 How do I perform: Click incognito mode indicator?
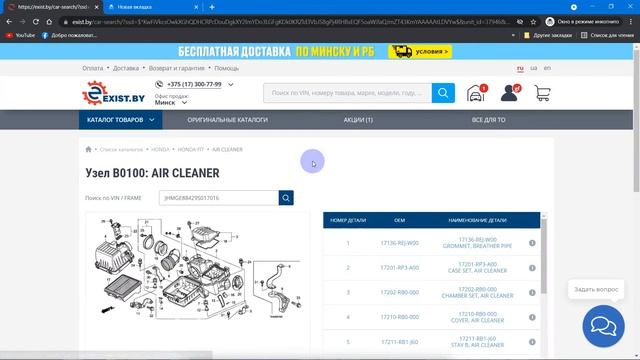583,22
